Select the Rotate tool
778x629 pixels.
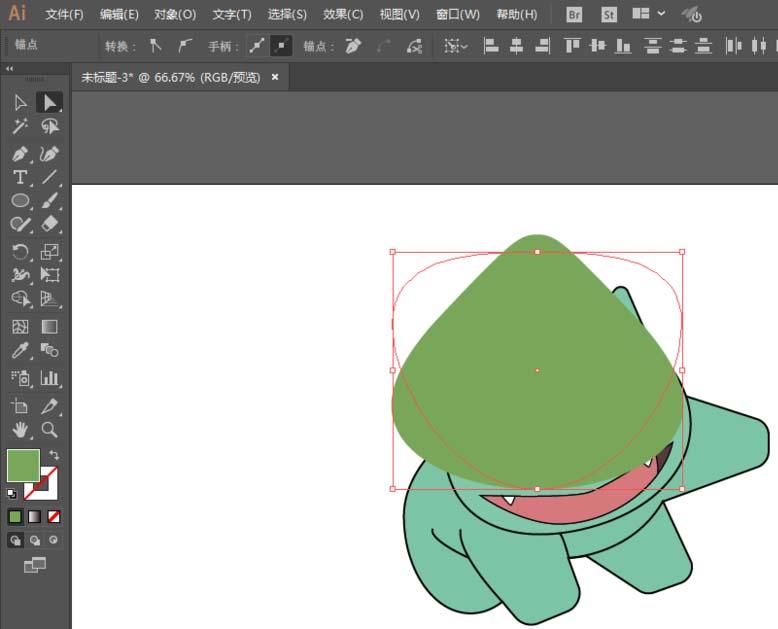coord(20,252)
